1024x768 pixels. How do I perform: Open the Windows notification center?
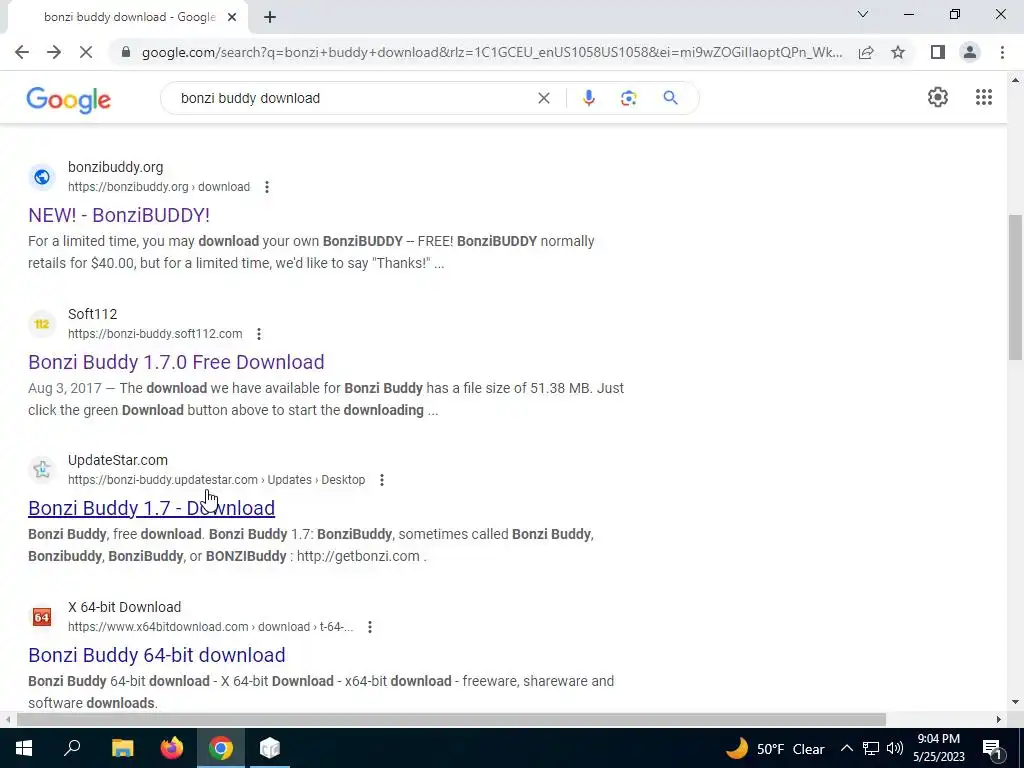click(992, 748)
